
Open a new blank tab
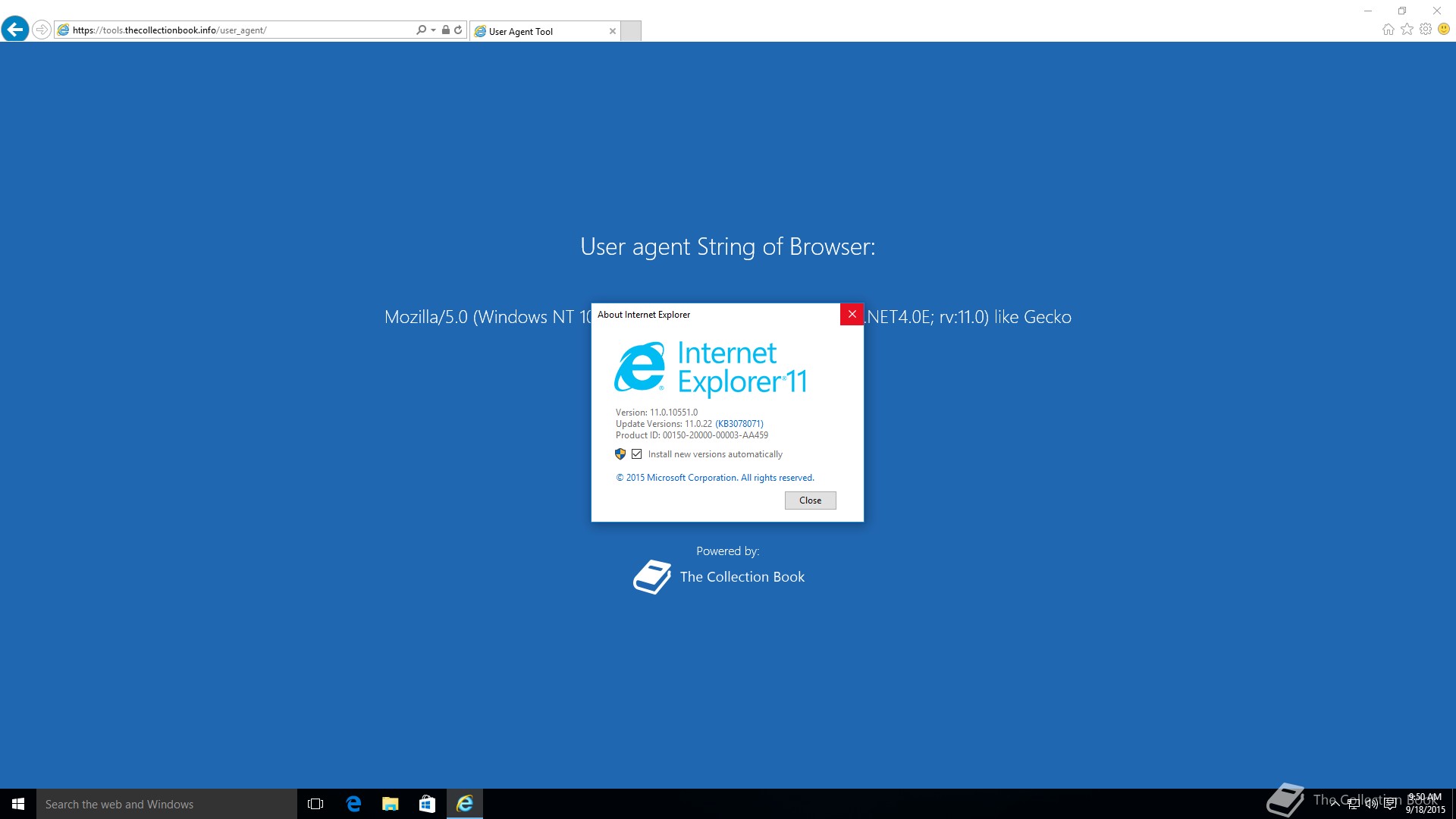click(631, 31)
